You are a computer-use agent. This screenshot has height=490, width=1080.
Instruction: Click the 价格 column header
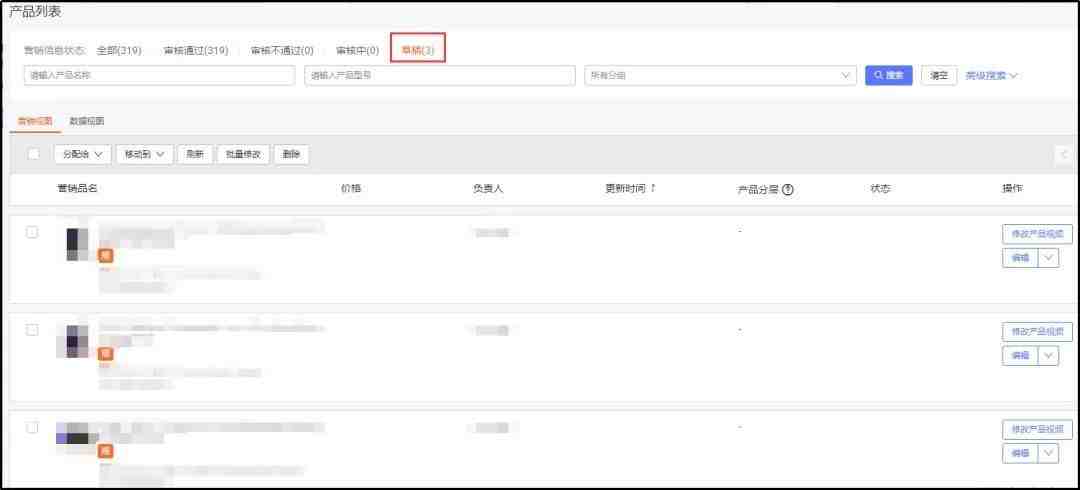(x=351, y=188)
